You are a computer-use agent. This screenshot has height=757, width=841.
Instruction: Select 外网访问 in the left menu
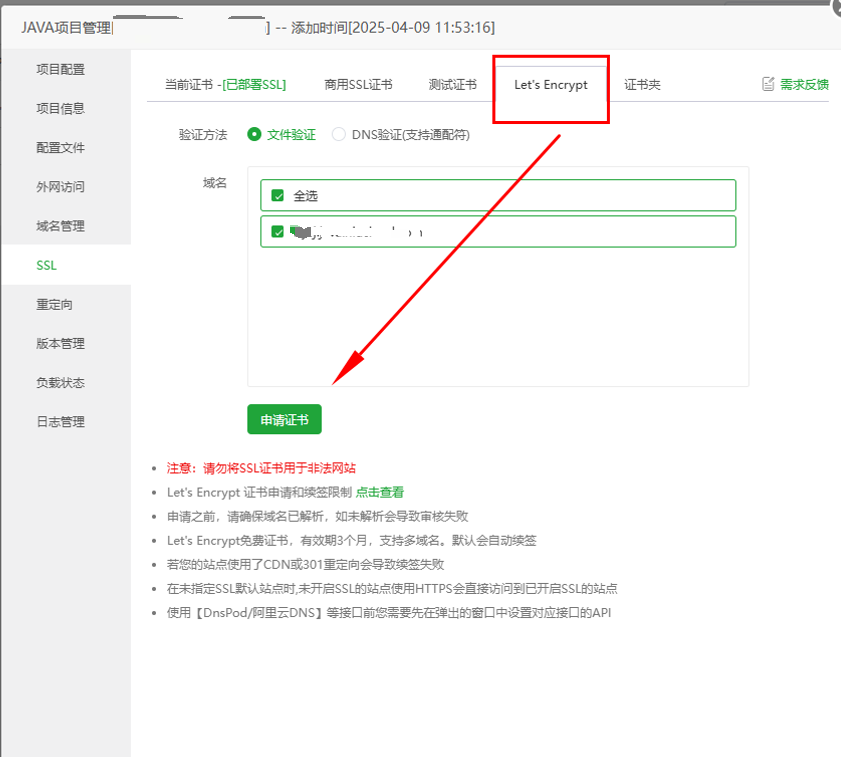[60, 187]
